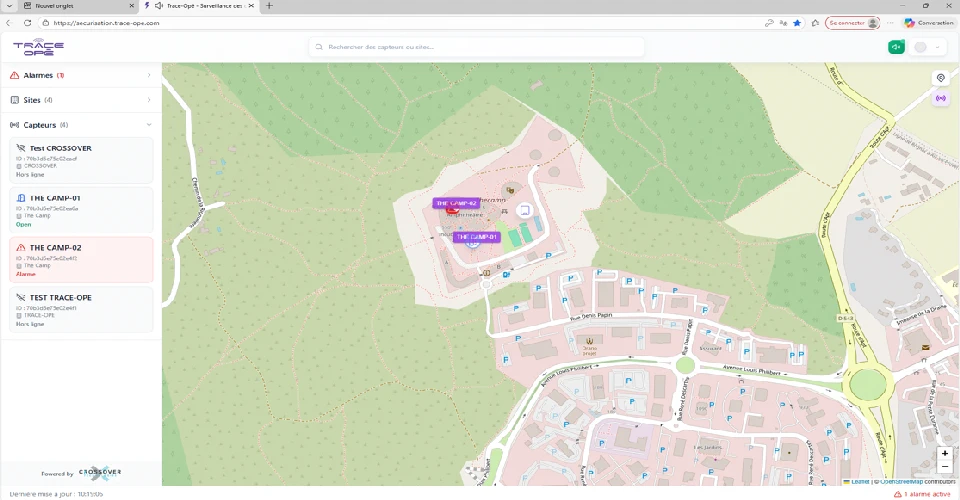Click the Trace Opé logo
960x500 pixels.
pyautogui.click(x=38, y=47)
